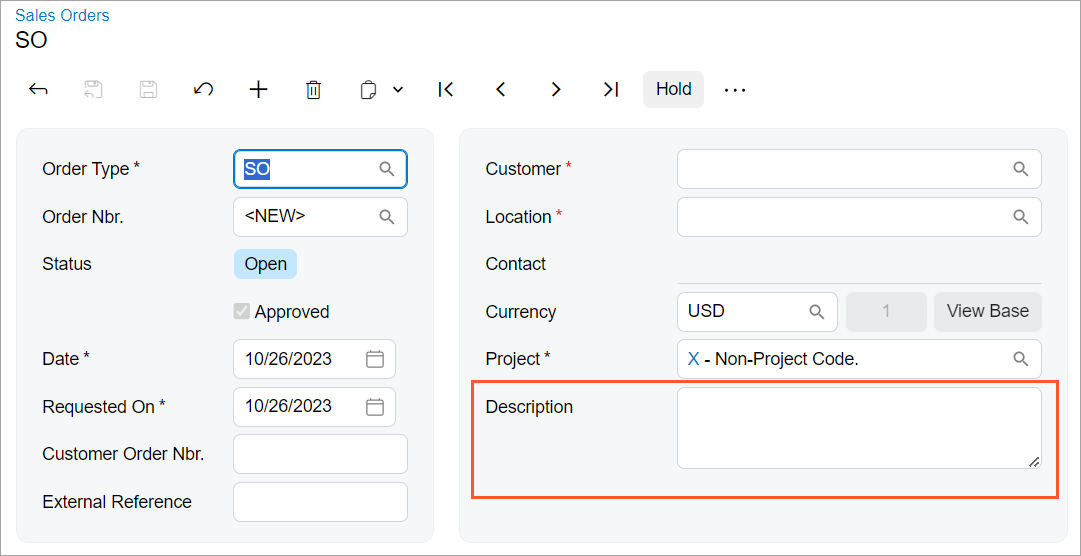
Task: Toggle the Approved checkbox
Action: (x=242, y=312)
